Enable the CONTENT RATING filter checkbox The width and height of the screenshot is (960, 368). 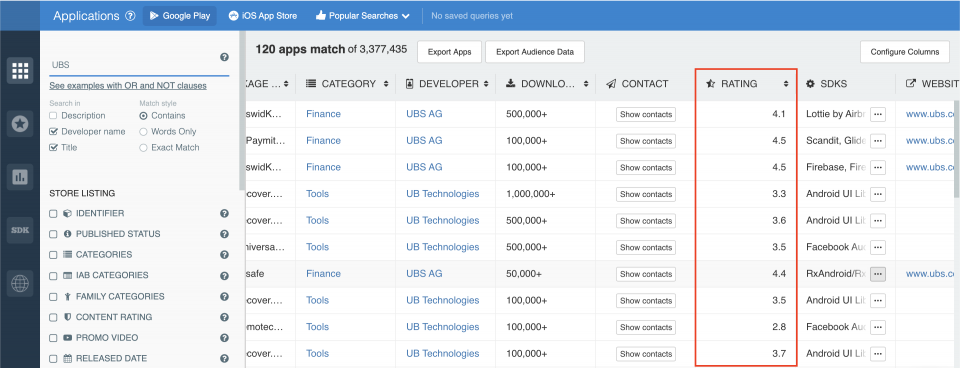click(53, 317)
